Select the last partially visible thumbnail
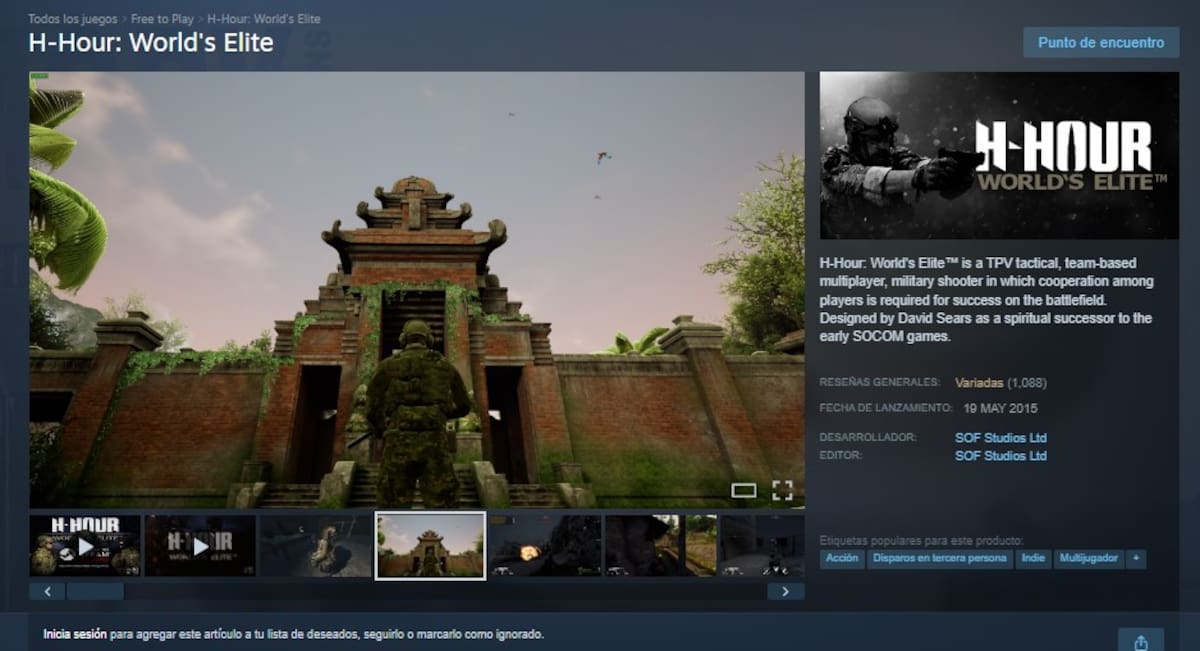Image resolution: width=1200 pixels, height=651 pixels. click(762, 546)
